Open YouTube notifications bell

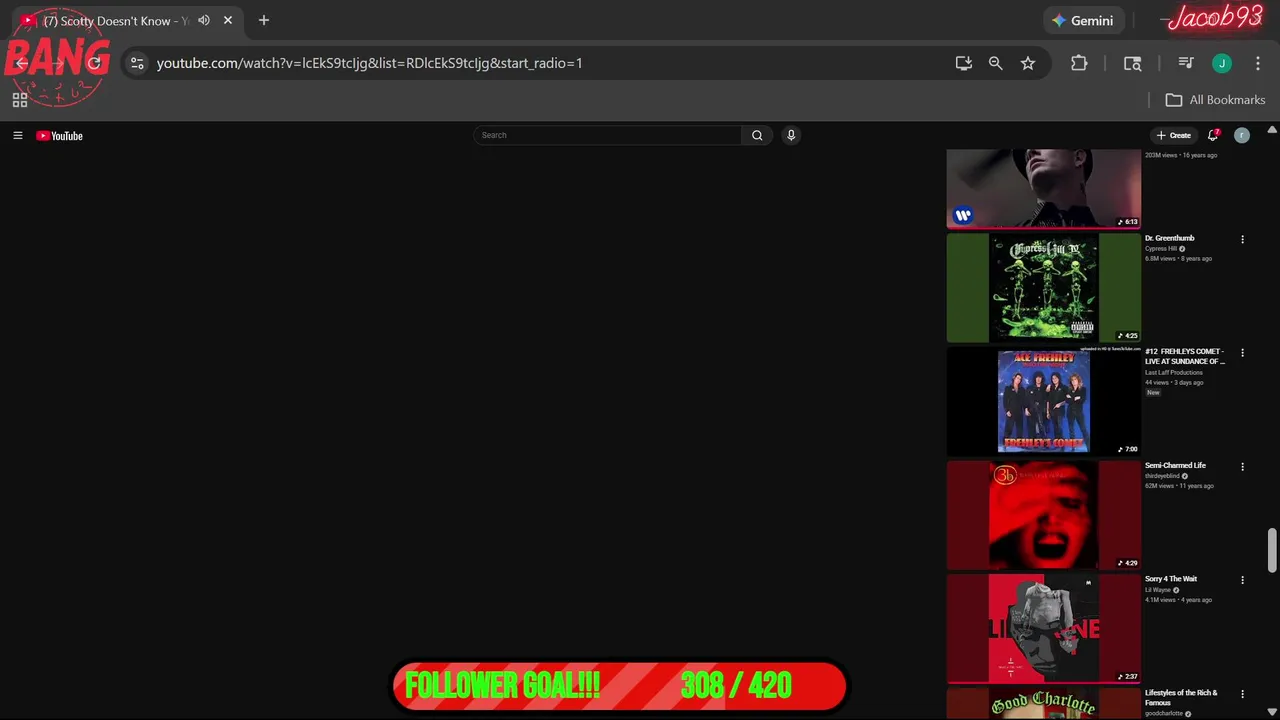click(1213, 135)
